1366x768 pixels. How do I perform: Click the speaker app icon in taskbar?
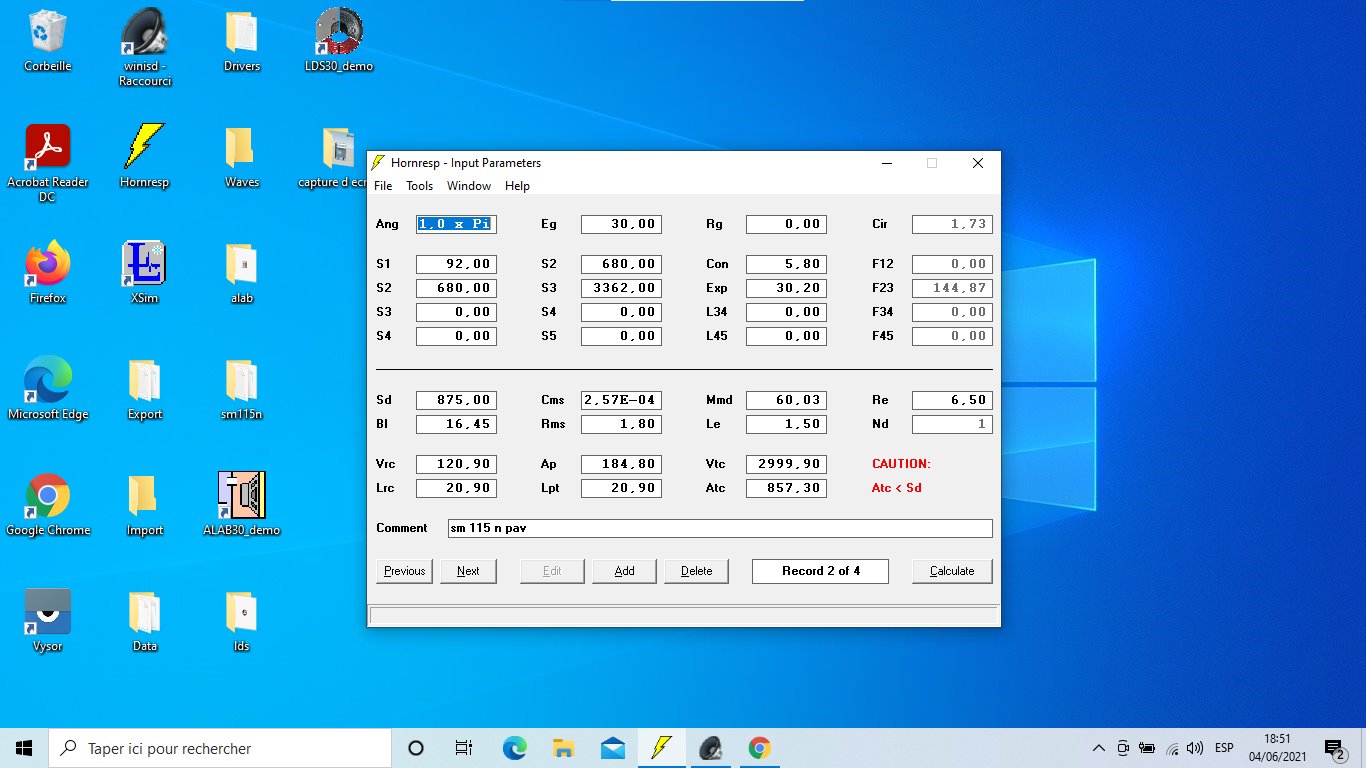[x=711, y=748]
